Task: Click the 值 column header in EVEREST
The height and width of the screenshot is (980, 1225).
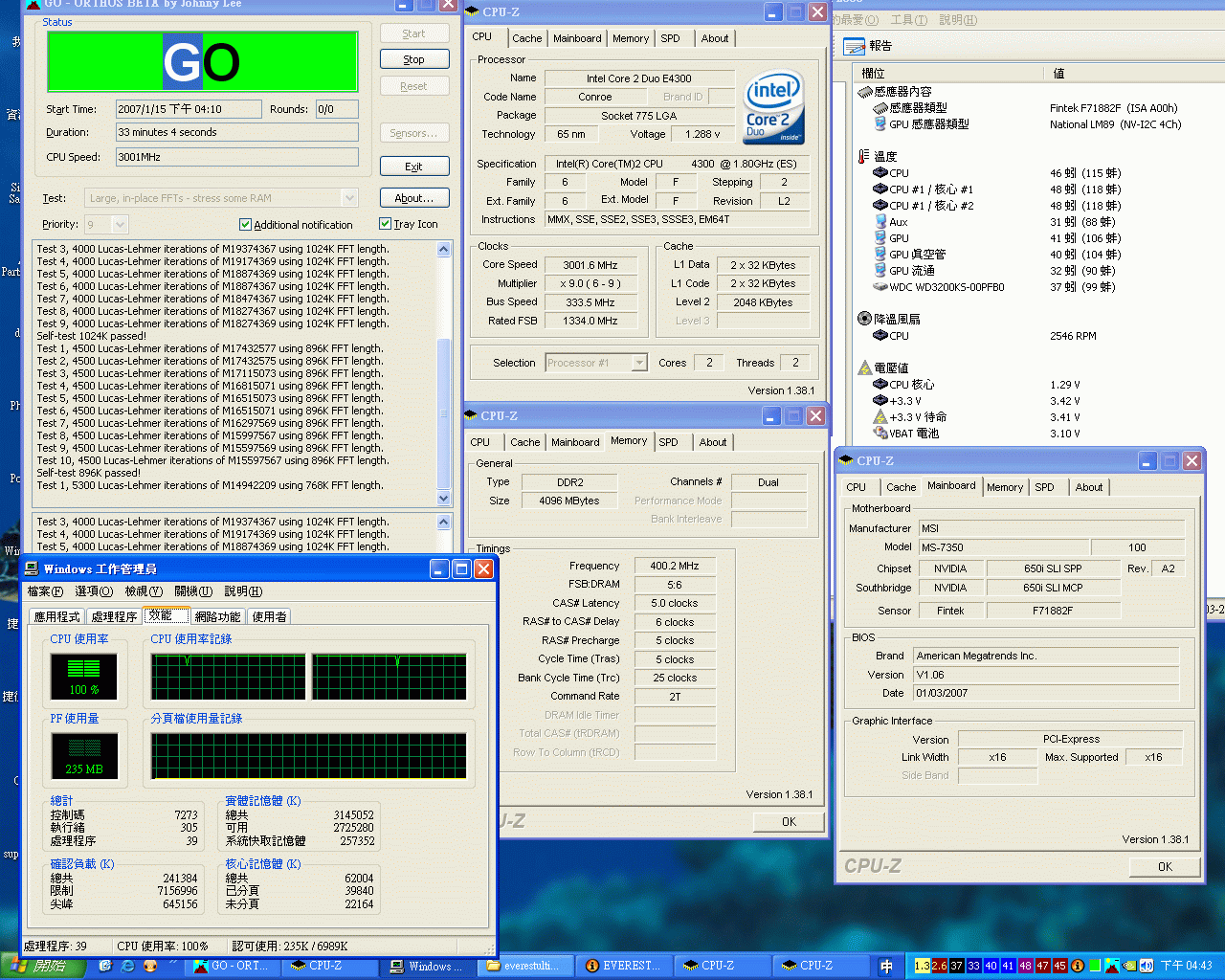Action: coord(1133,73)
